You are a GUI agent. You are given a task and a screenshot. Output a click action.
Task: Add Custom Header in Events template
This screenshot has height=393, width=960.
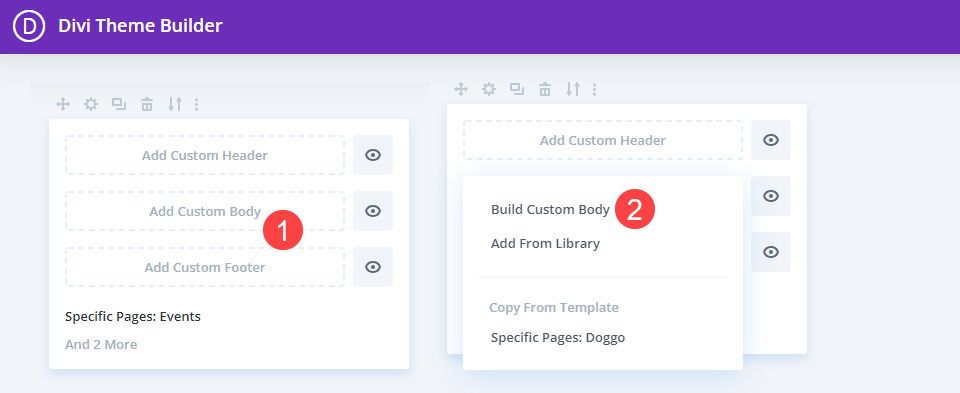[205, 155]
